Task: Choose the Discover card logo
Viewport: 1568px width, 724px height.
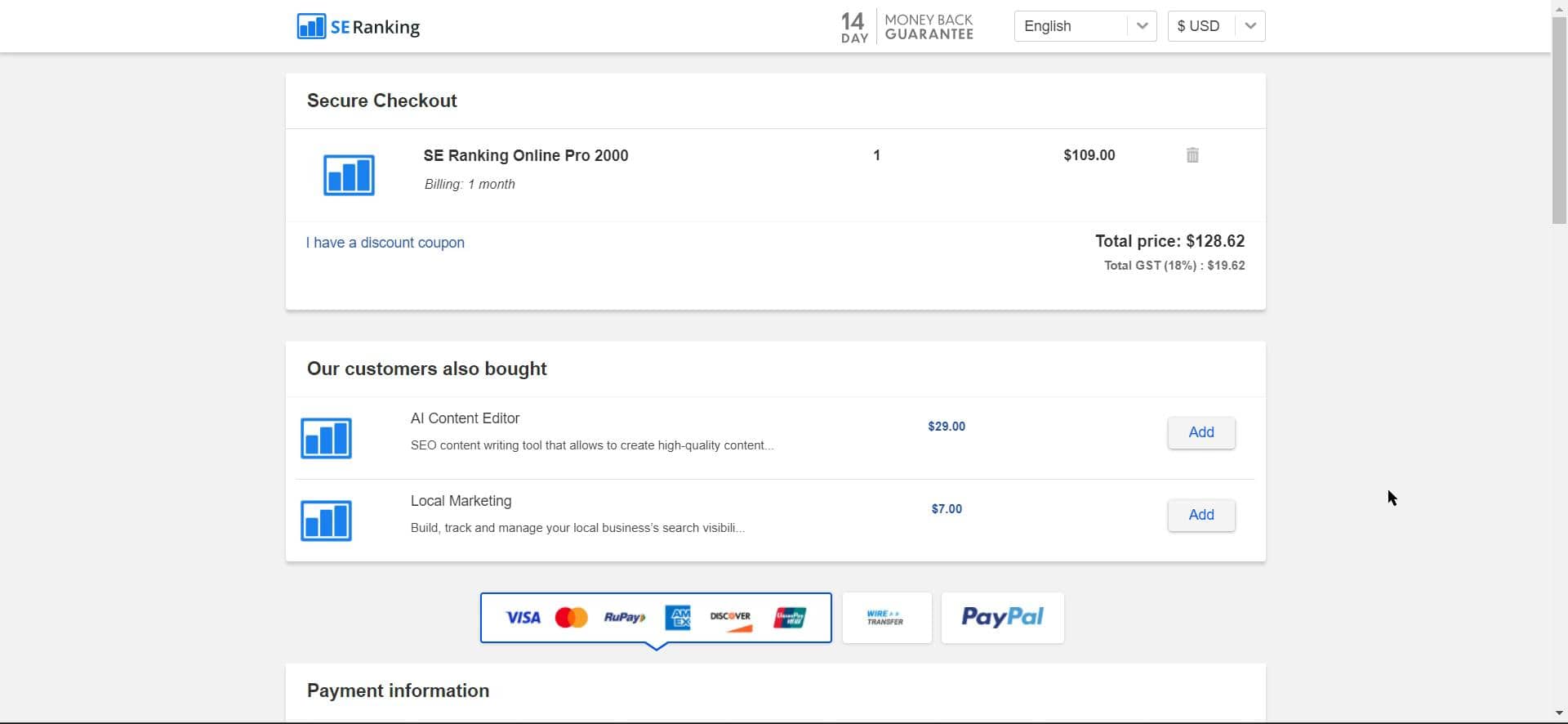Action: pyautogui.click(x=730, y=618)
